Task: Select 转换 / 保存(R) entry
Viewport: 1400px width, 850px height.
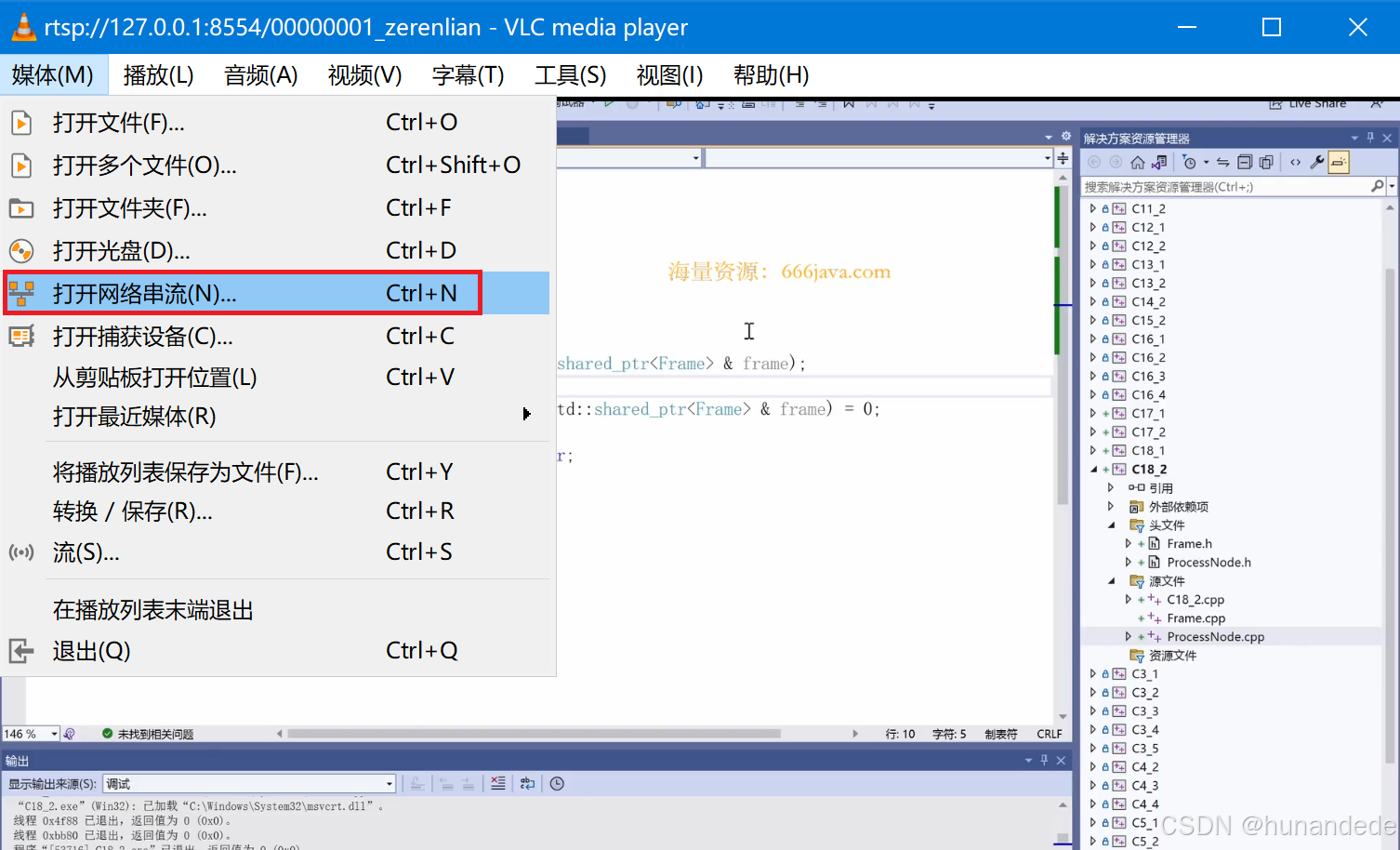Action: click(277, 511)
